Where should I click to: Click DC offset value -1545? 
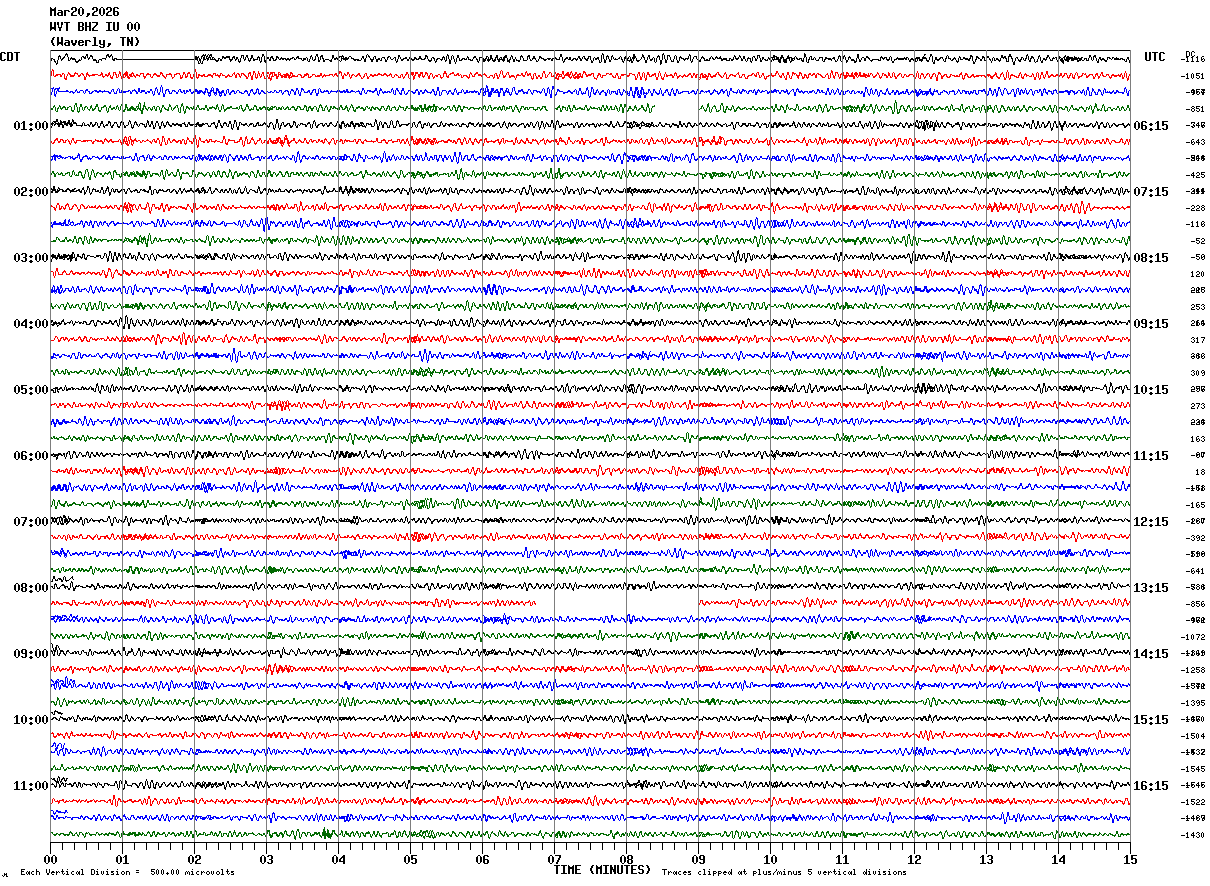click(1193, 769)
